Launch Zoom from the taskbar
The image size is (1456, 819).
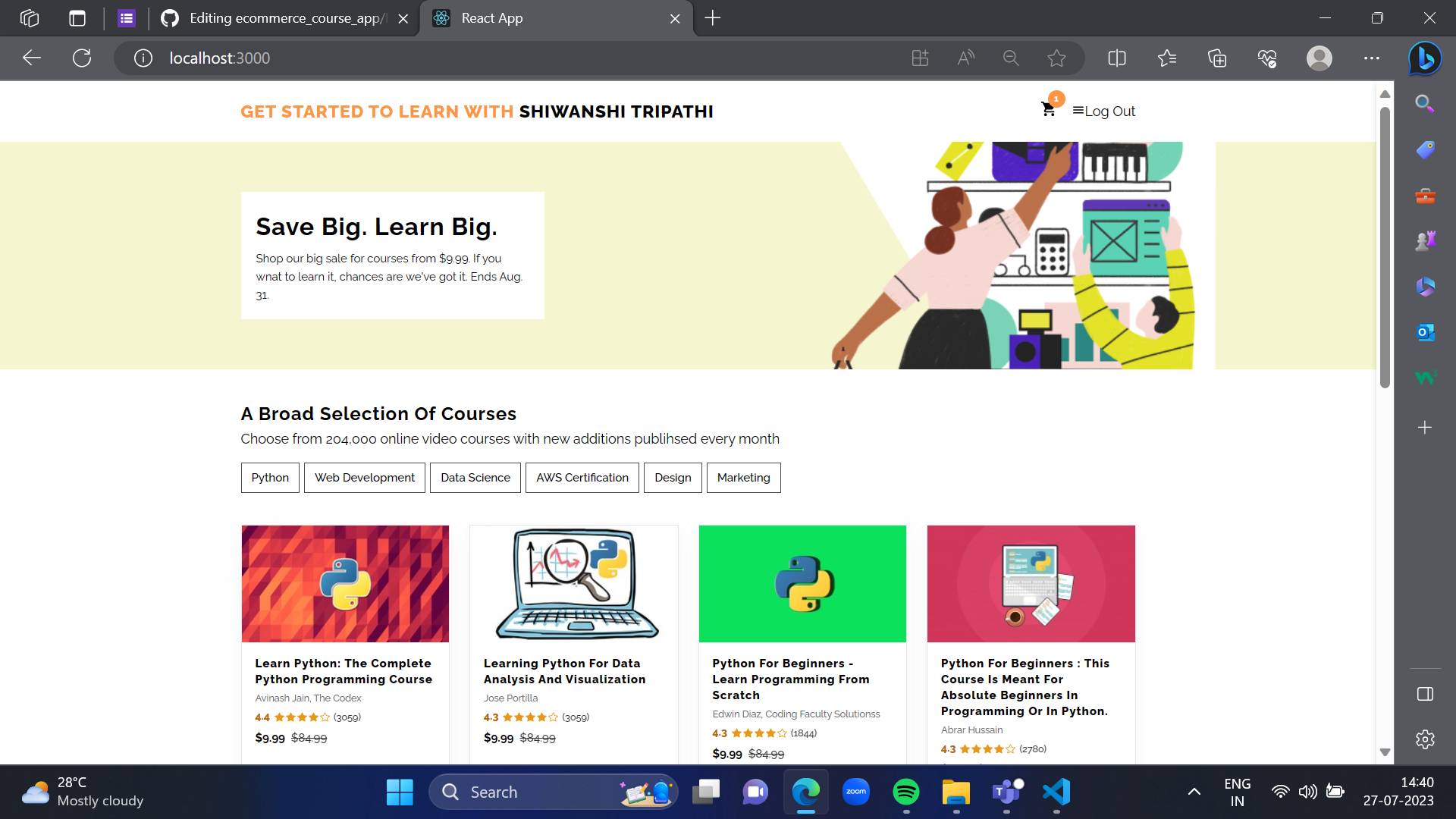point(856,791)
